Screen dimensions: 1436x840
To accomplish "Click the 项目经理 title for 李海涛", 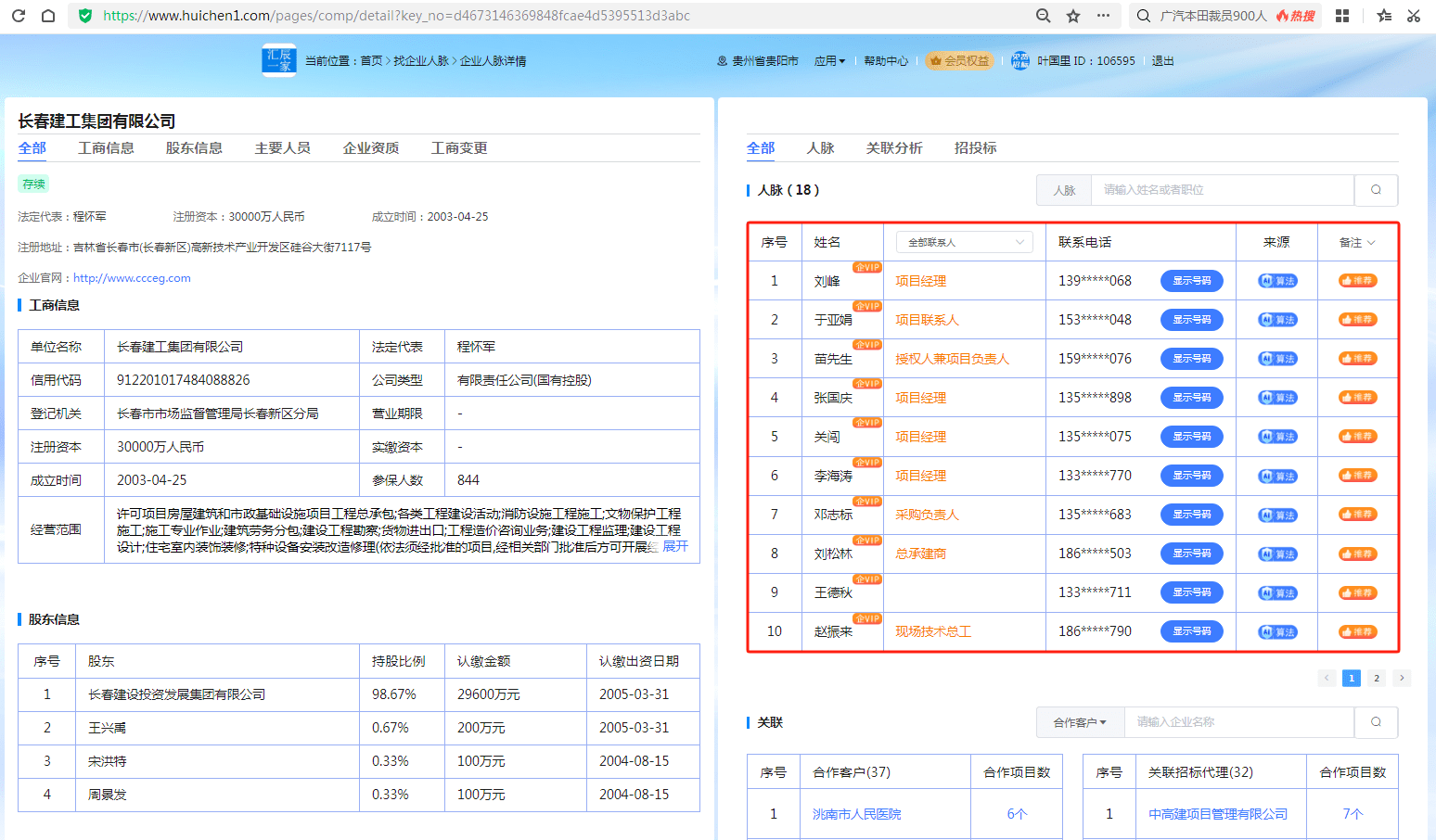I will point(921,476).
